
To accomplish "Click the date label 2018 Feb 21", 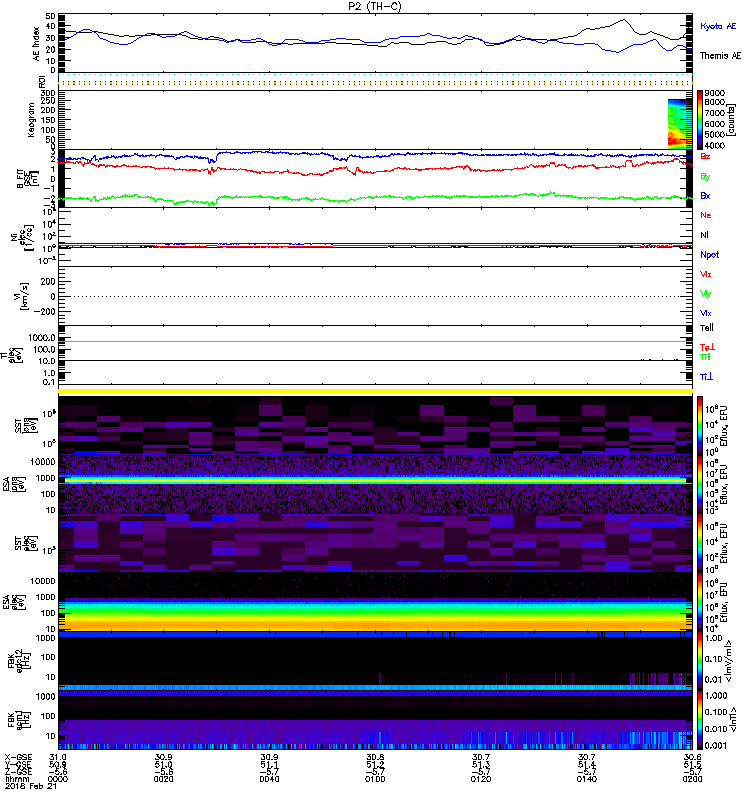I will click(30, 786).
